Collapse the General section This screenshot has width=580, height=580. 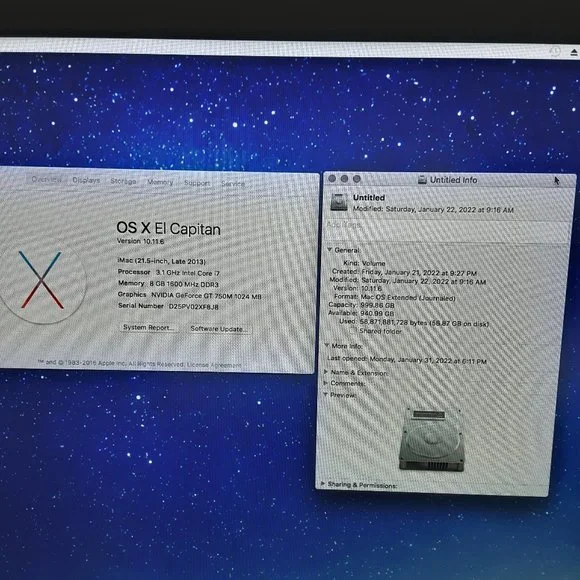click(329, 250)
